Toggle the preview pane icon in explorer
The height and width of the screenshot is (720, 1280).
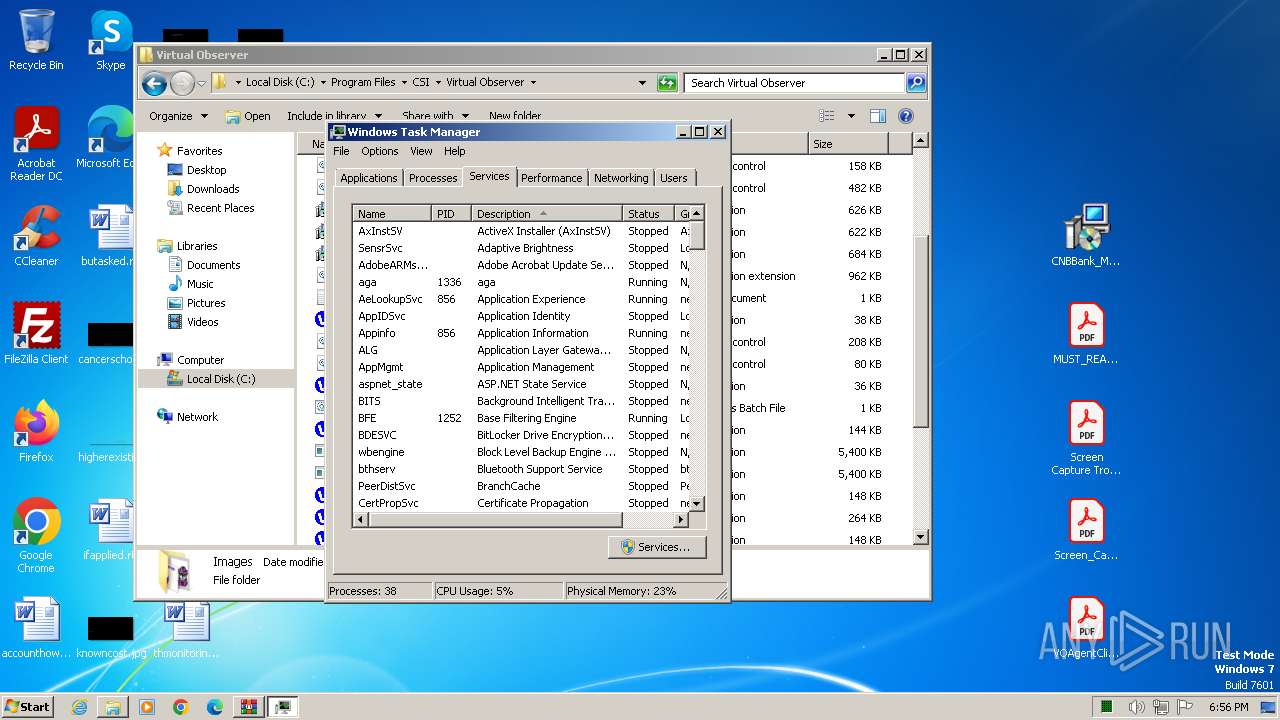tap(877, 116)
